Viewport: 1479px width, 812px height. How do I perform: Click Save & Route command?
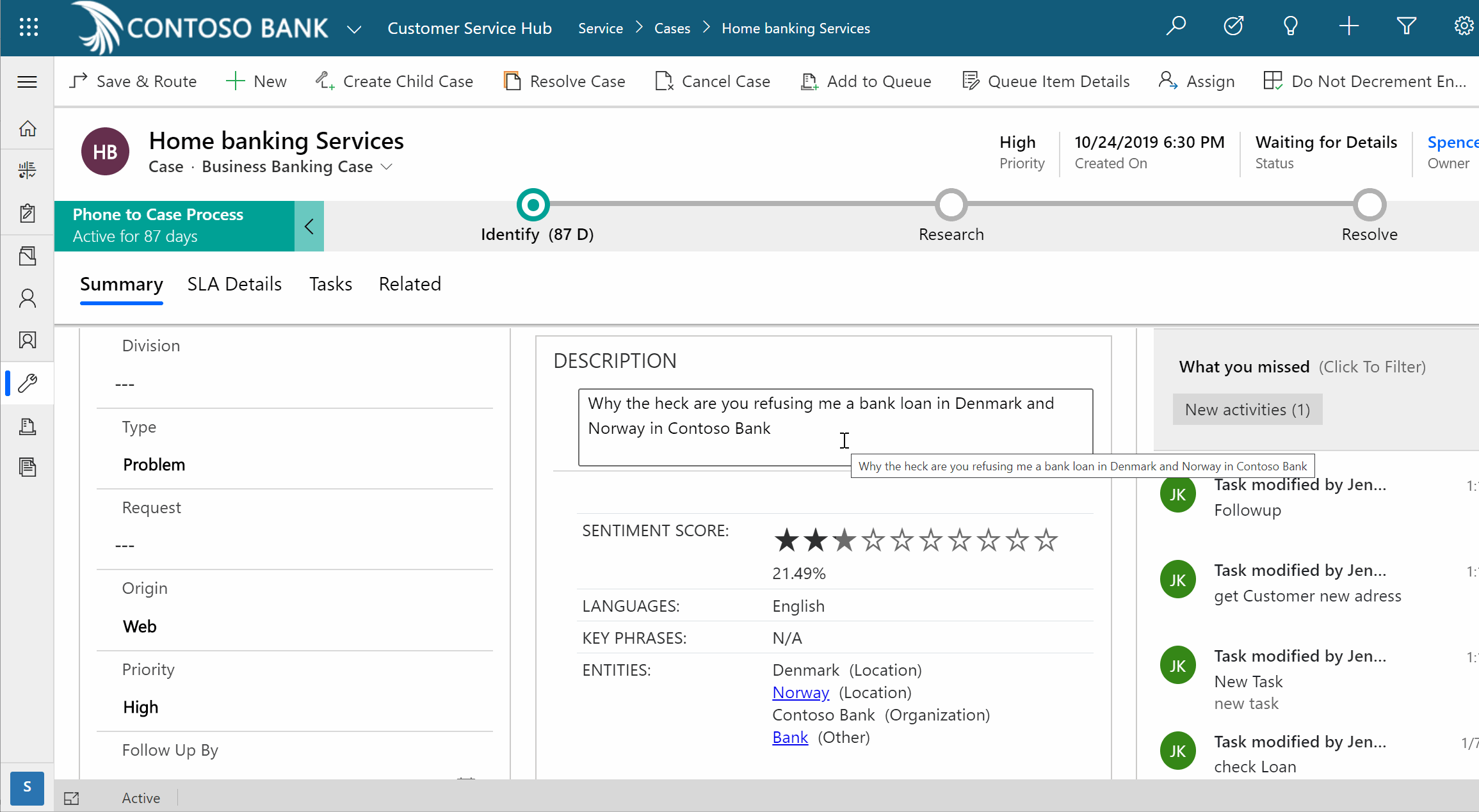pos(133,81)
